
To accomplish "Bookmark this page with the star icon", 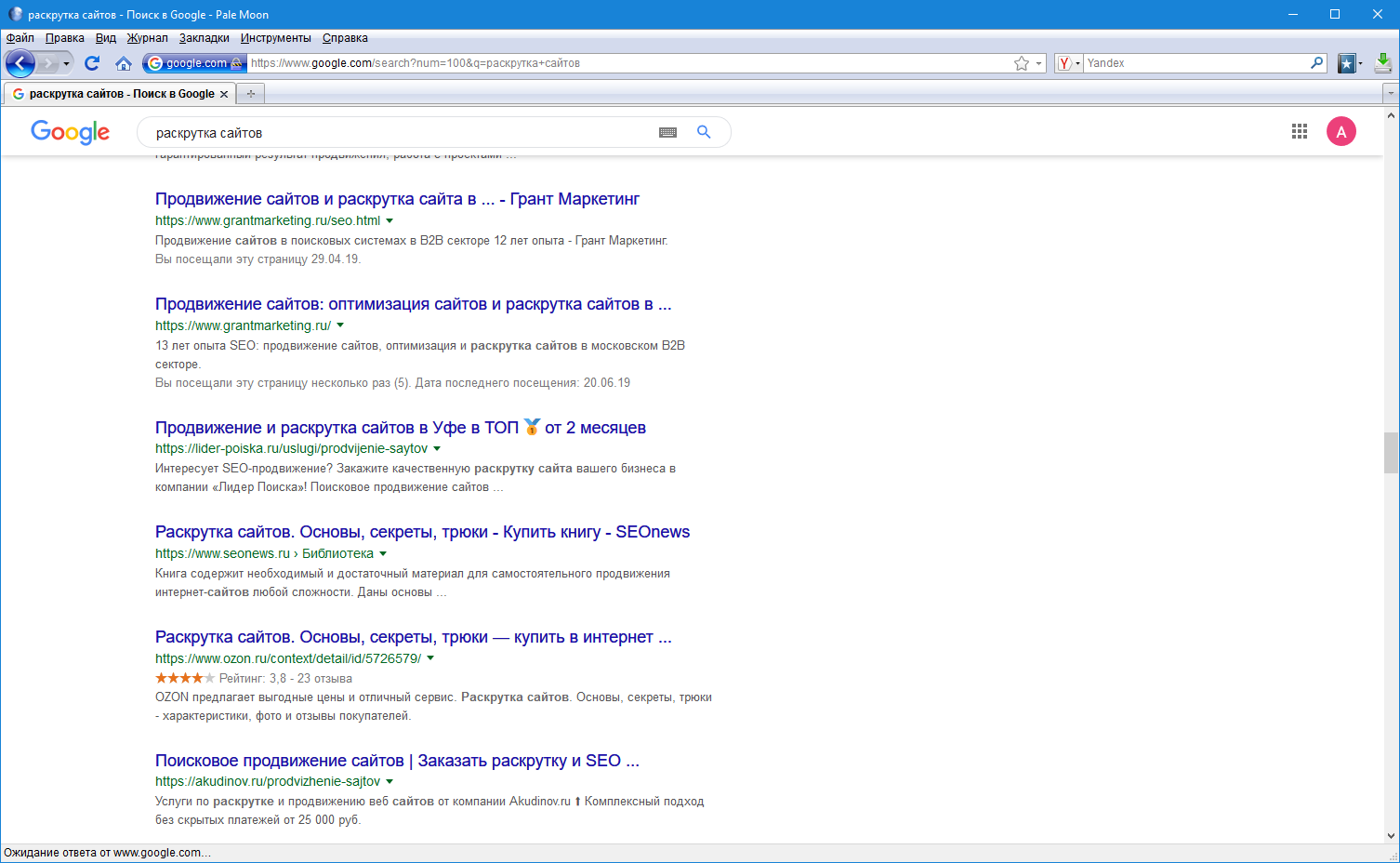I will [1022, 63].
